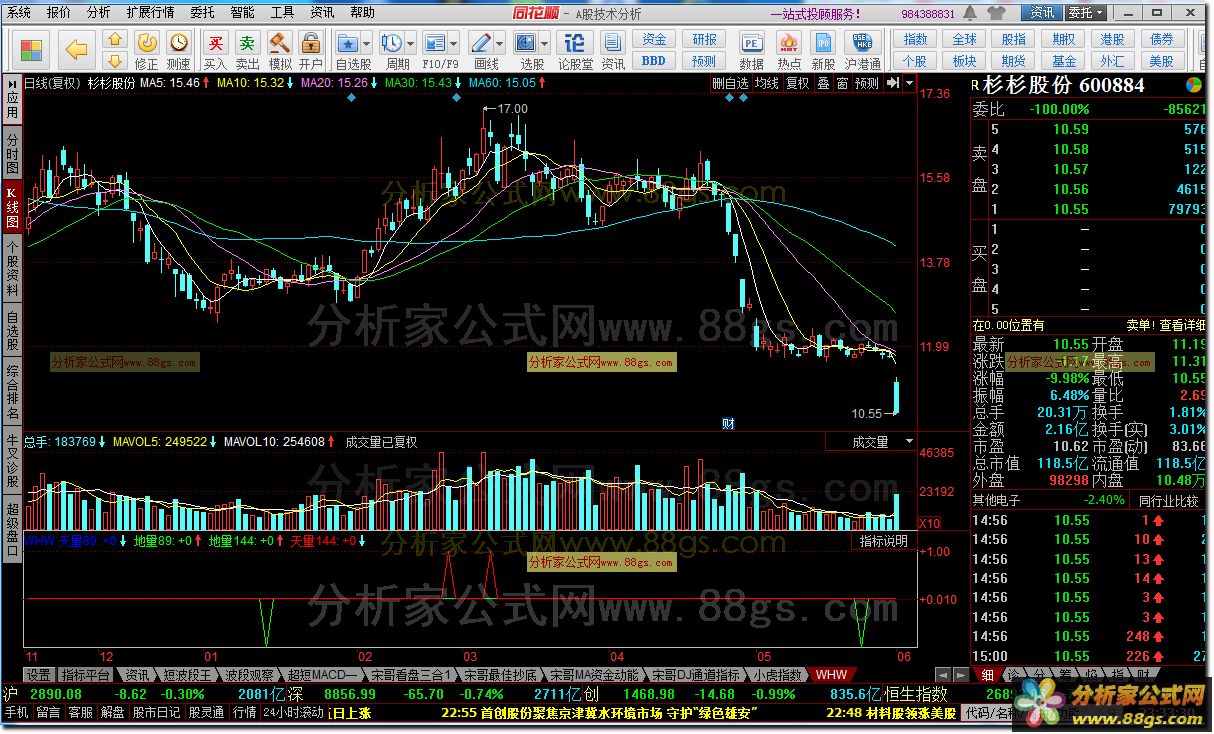
Task: Toggle 预测 forecast on chart
Action: click(867, 84)
